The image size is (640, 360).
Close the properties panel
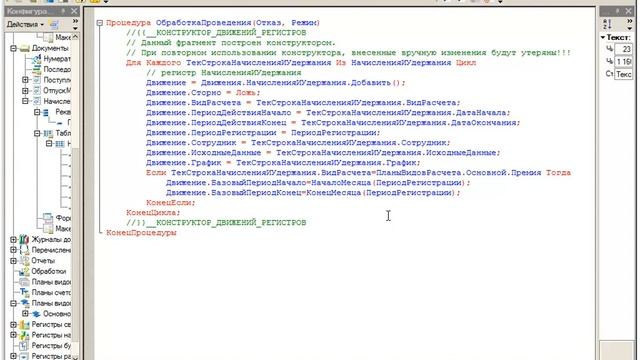629,11
